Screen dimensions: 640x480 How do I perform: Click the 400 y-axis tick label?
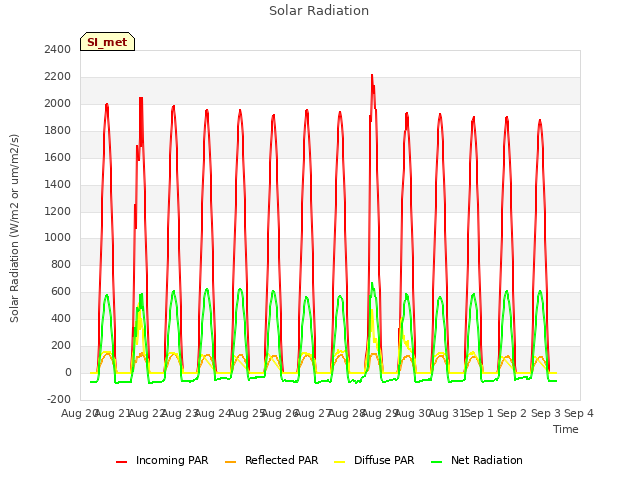(x=61, y=318)
